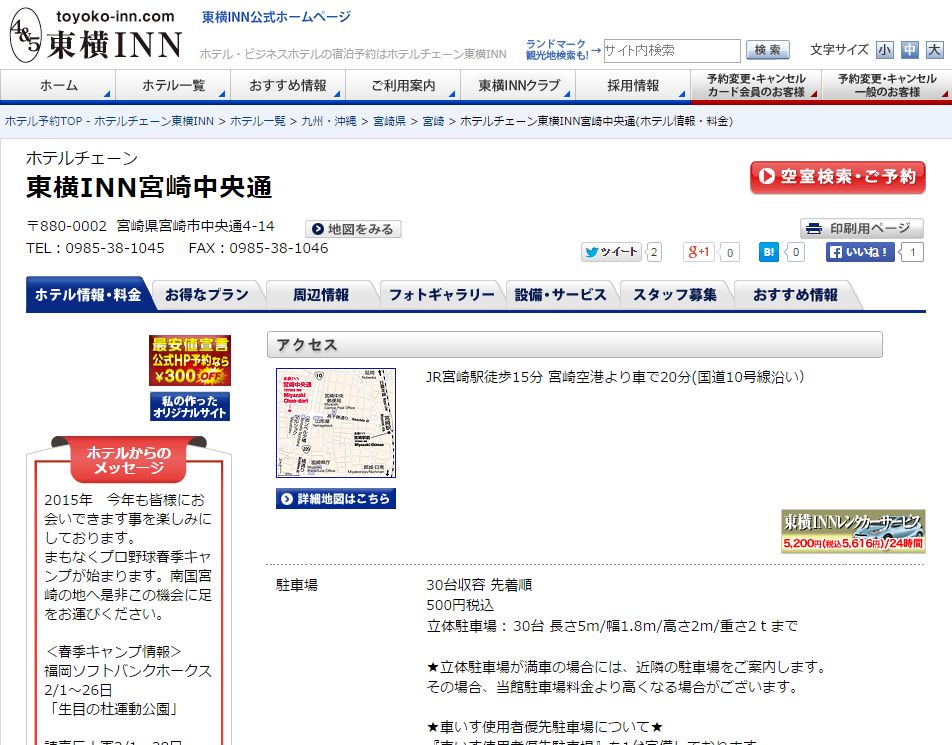Click the Facebook like count 1

coord(912,252)
